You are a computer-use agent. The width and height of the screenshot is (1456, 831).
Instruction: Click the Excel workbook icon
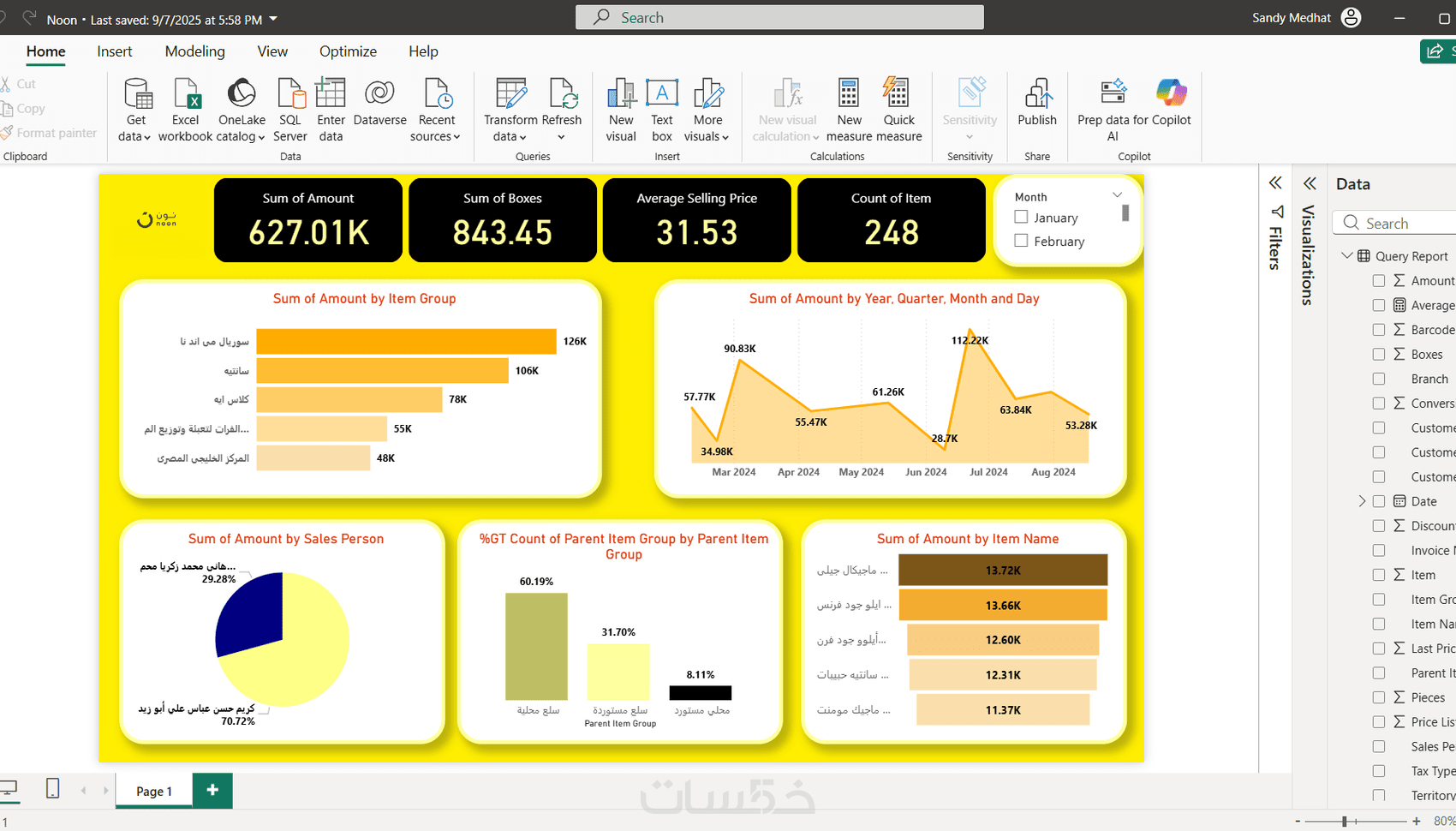point(185,93)
